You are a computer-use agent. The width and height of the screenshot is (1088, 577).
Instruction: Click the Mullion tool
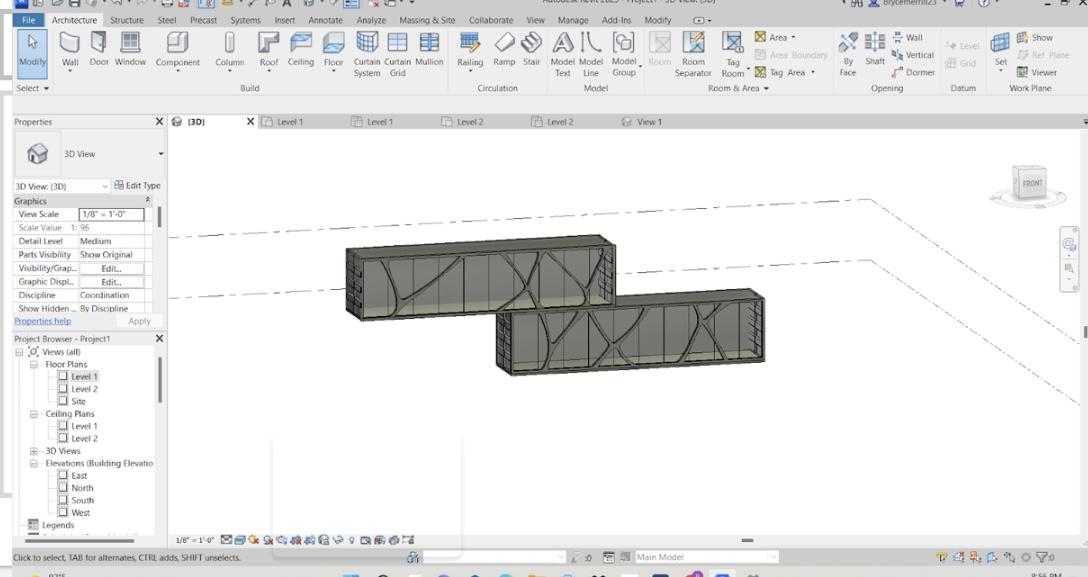pos(430,49)
